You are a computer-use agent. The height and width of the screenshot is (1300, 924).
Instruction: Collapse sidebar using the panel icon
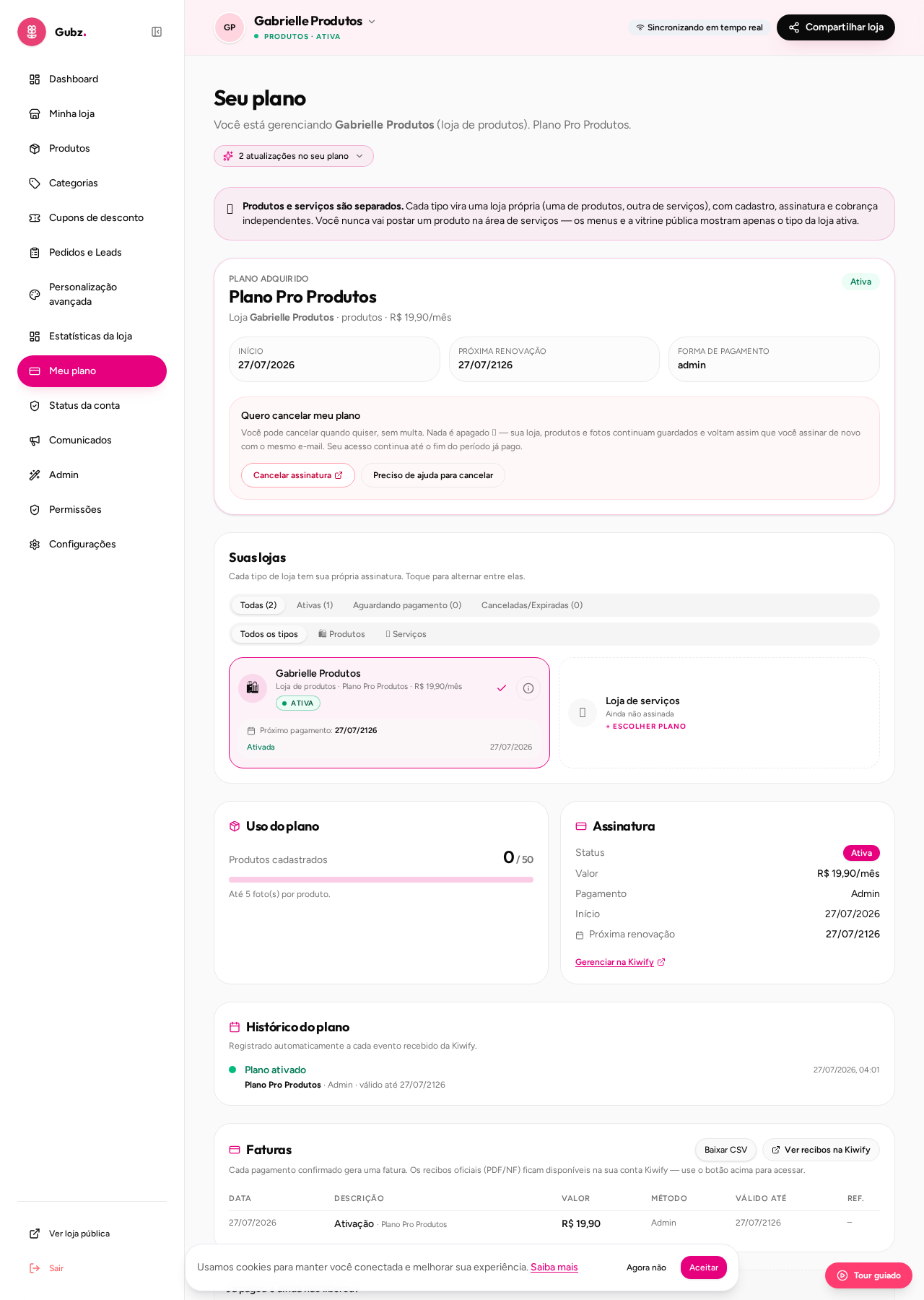tap(157, 32)
